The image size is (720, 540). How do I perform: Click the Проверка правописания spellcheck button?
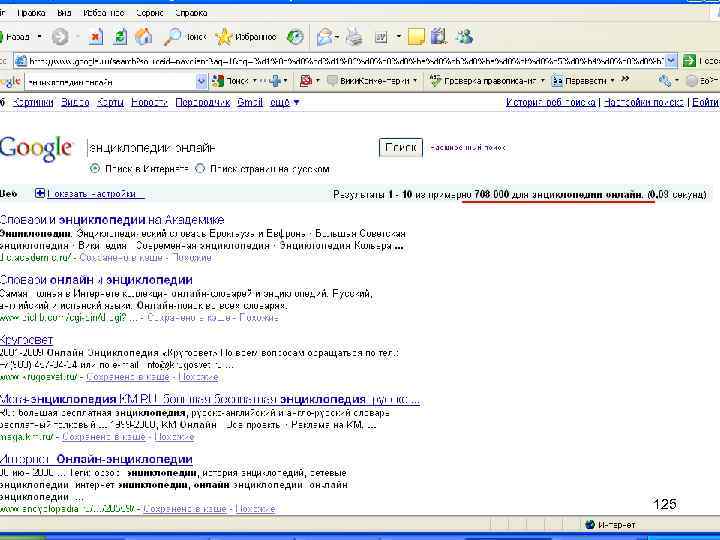coord(483,81)
